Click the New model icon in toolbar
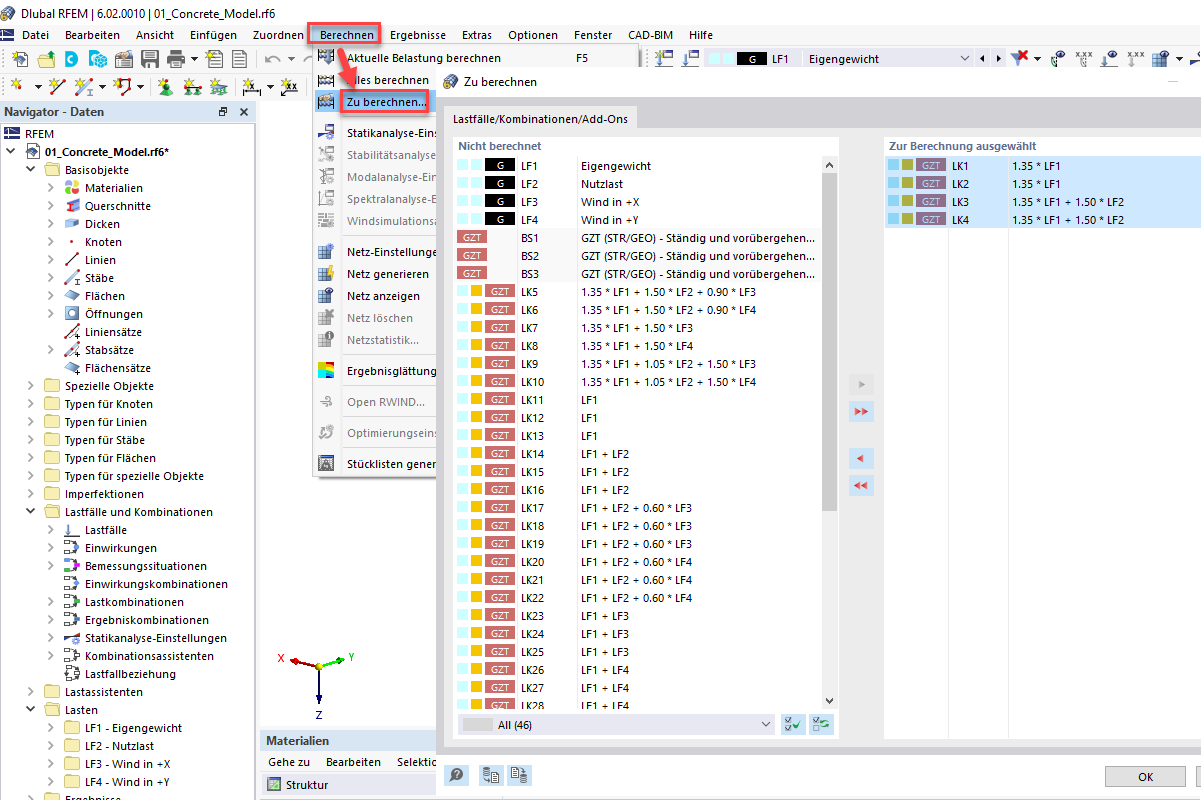 point(19,59)
